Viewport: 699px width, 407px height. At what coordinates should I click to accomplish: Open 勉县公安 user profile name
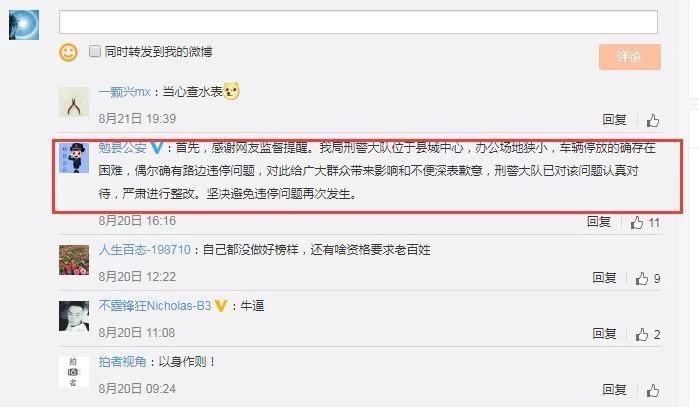[x=123, y=148]
